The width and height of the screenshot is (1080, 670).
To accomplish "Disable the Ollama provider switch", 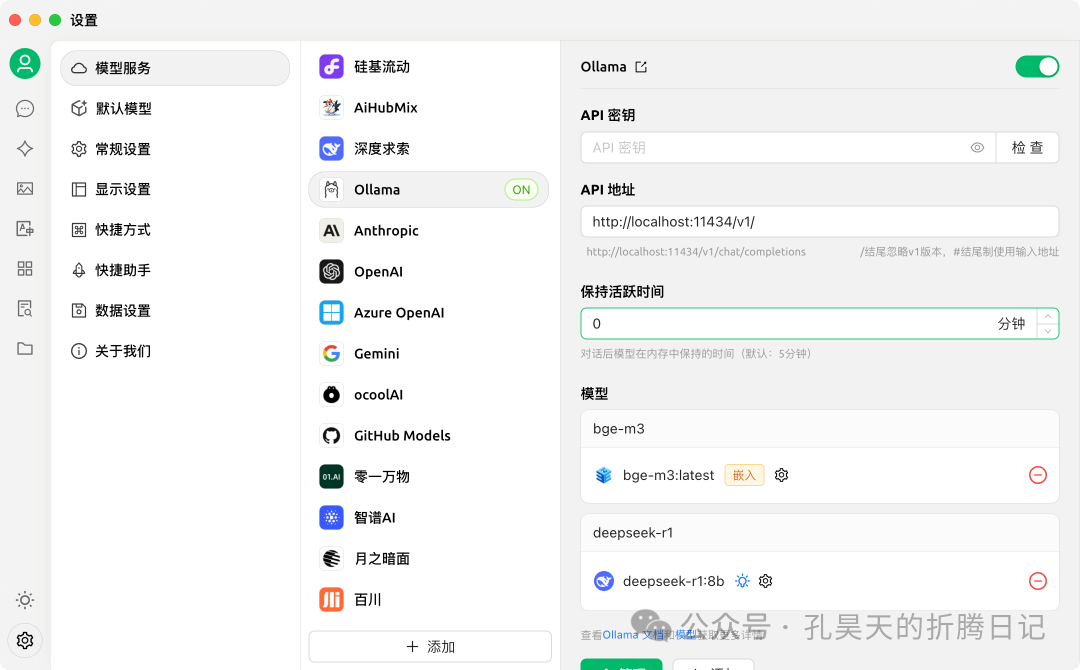I will pos(1037,67).
